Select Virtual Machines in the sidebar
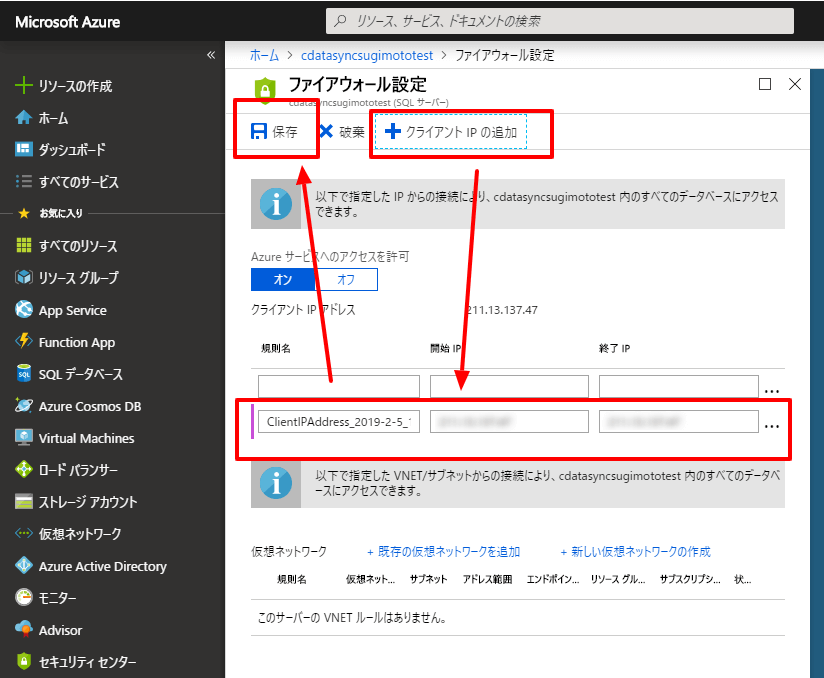 coord(86,438)
